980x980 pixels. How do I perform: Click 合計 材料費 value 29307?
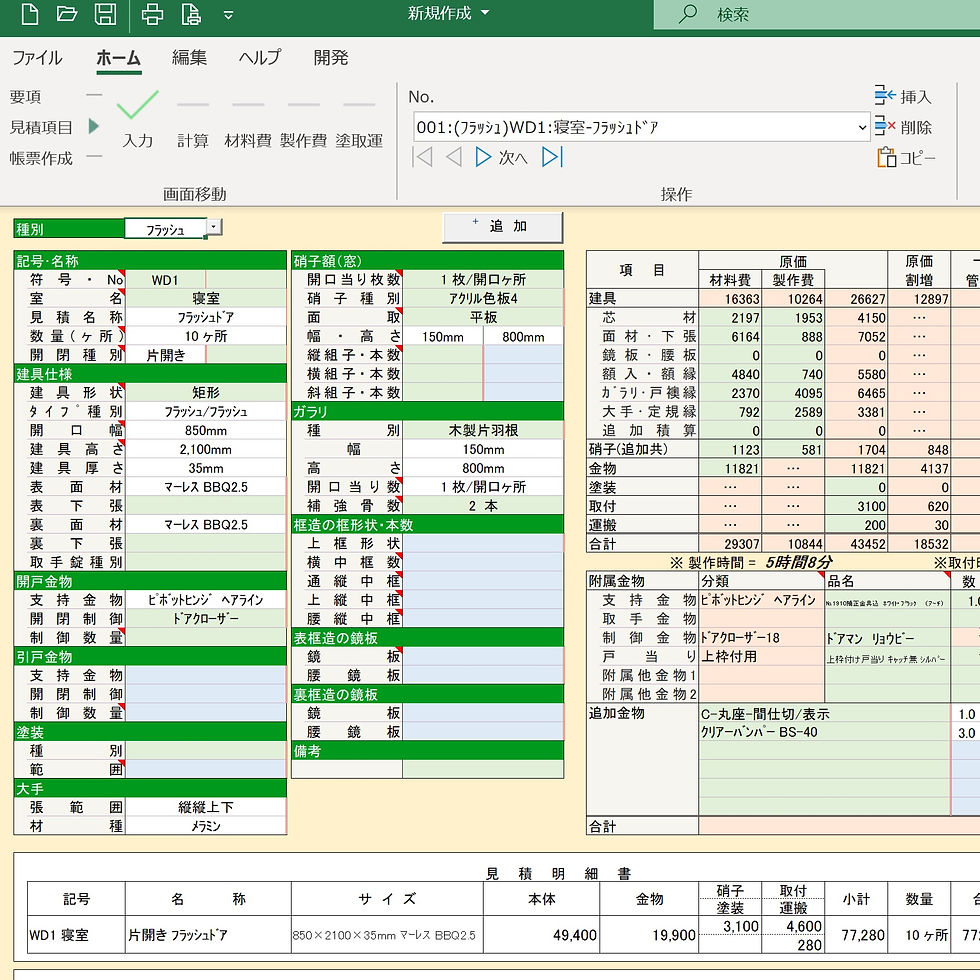click(x=730, y=544)
